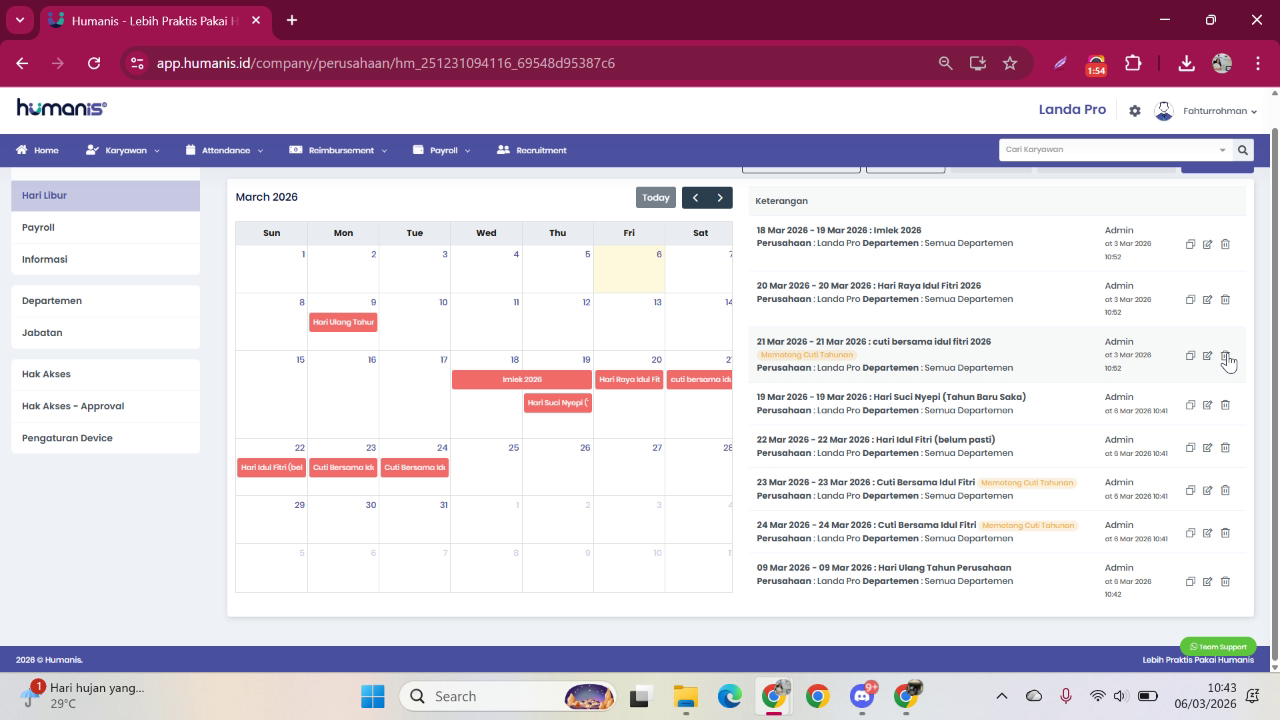The width and height of the screenshot is (1280, 720).
Task: Edit the Hari Ulang Tahun Perusahaan entry
Action: pyautogui.click(x=1207, y=581)
